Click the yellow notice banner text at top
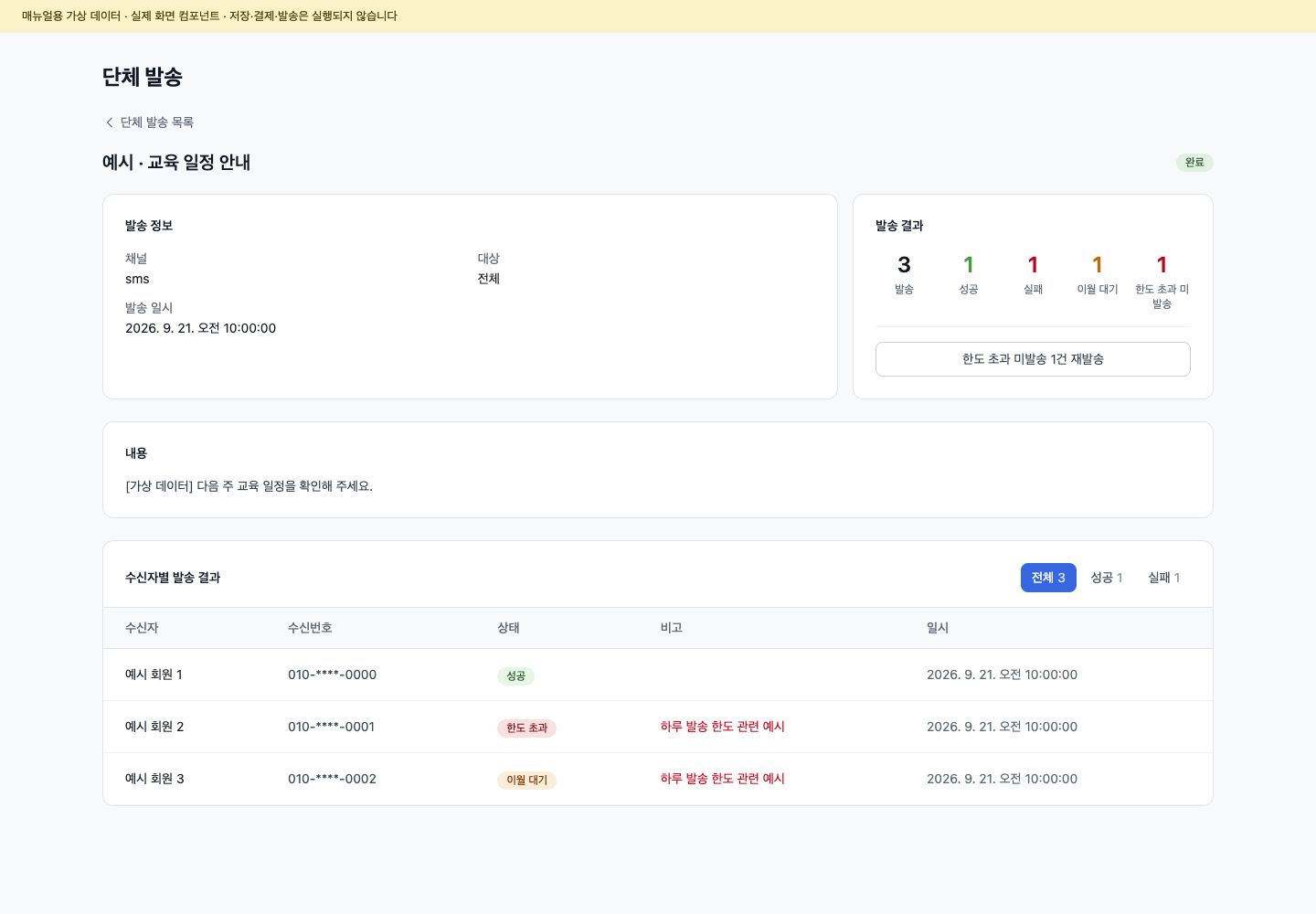The image size is (1316, 914). click(x=209, y=16)
